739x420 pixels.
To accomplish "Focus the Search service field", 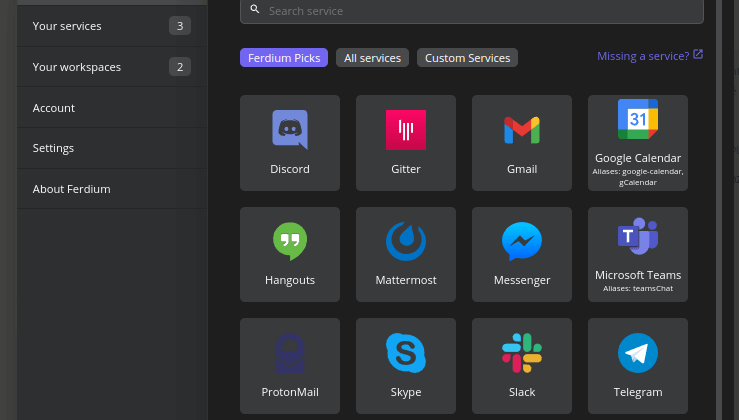I will click(x=472, y=11).
